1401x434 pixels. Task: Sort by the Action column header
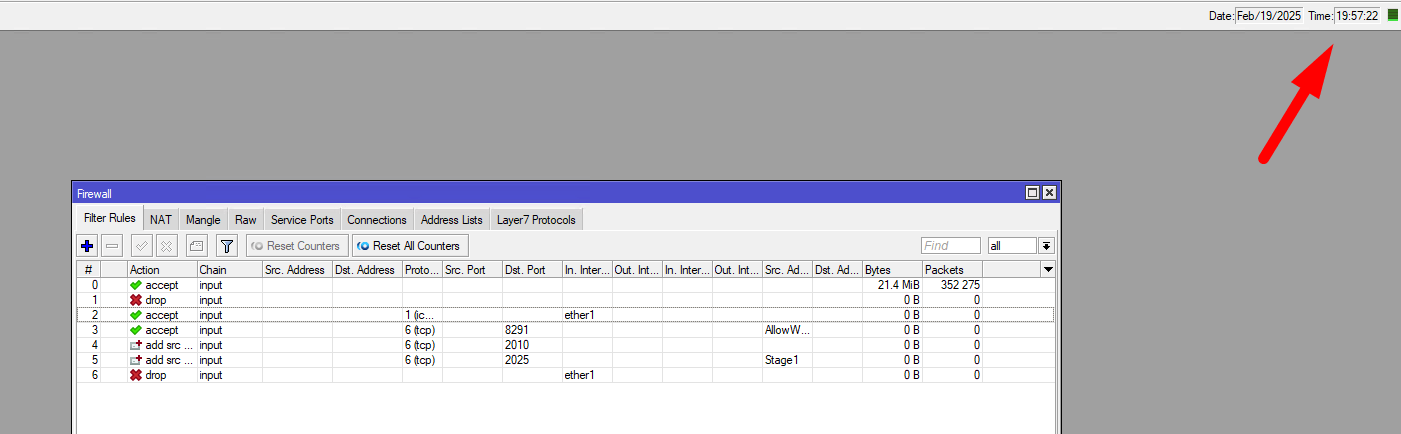(162, 270)
